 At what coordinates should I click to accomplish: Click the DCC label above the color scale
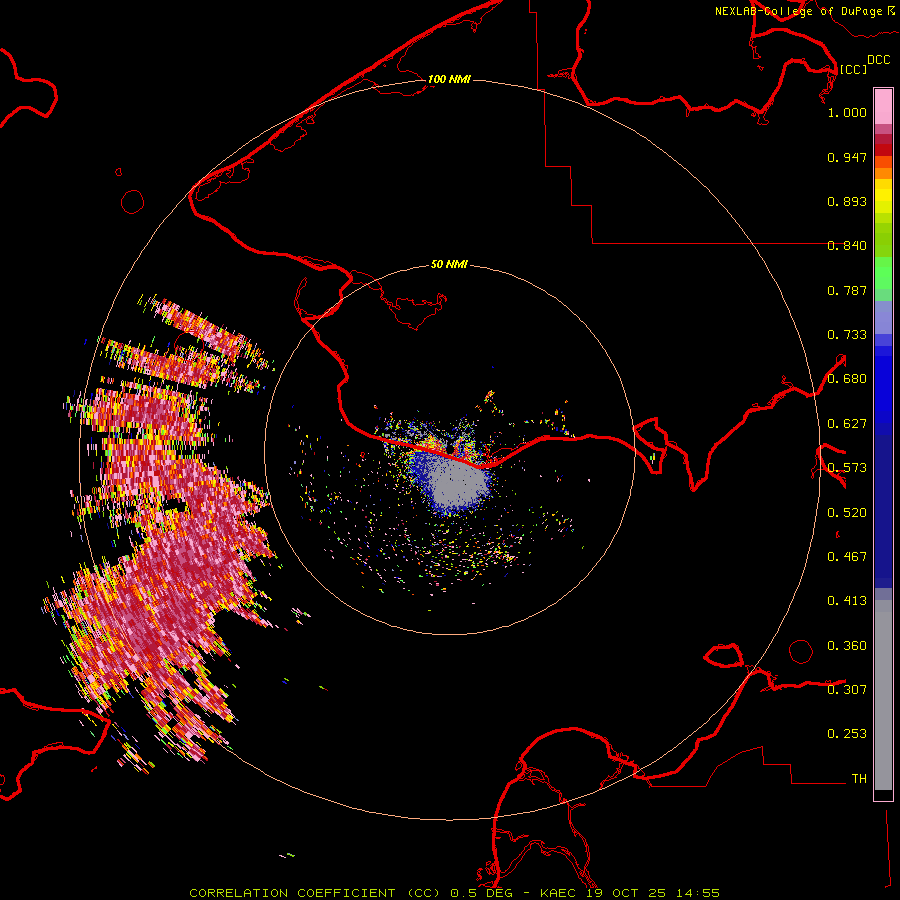click(879, 60)
